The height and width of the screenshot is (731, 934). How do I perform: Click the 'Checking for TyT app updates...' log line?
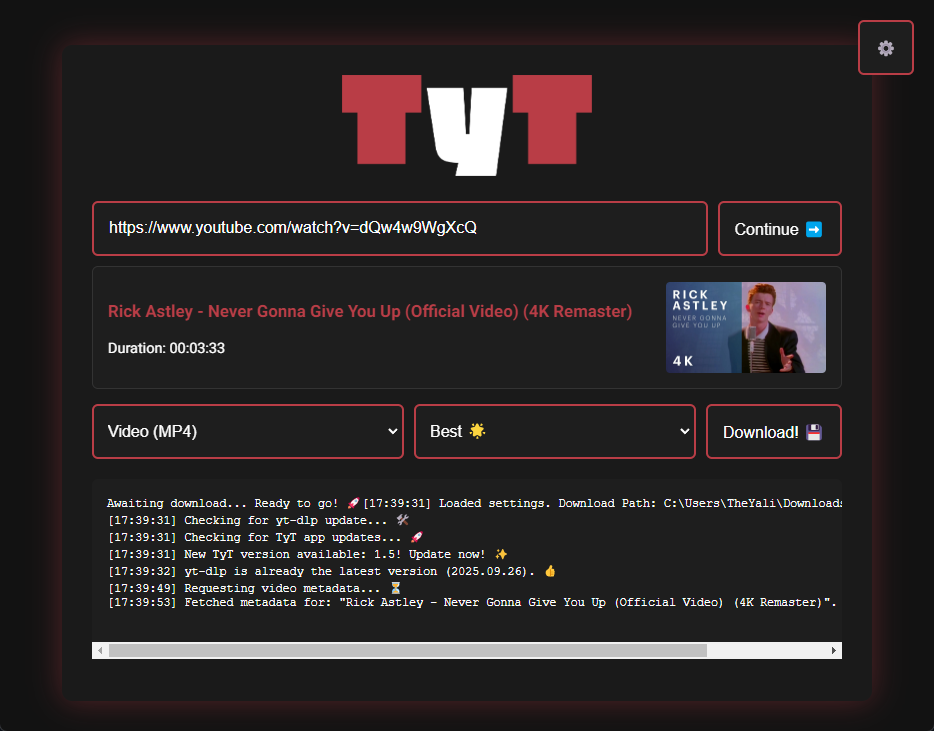(265, 537)
